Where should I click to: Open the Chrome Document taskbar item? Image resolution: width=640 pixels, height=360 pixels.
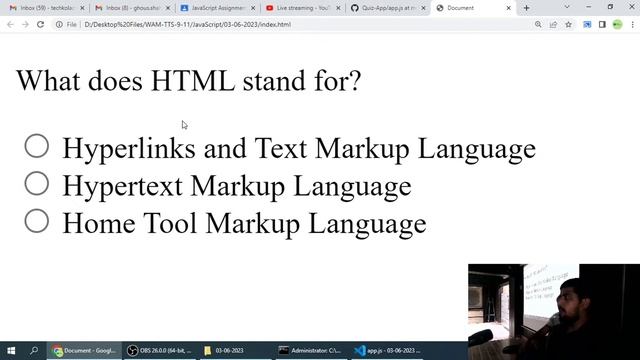(x=84, y=351)
